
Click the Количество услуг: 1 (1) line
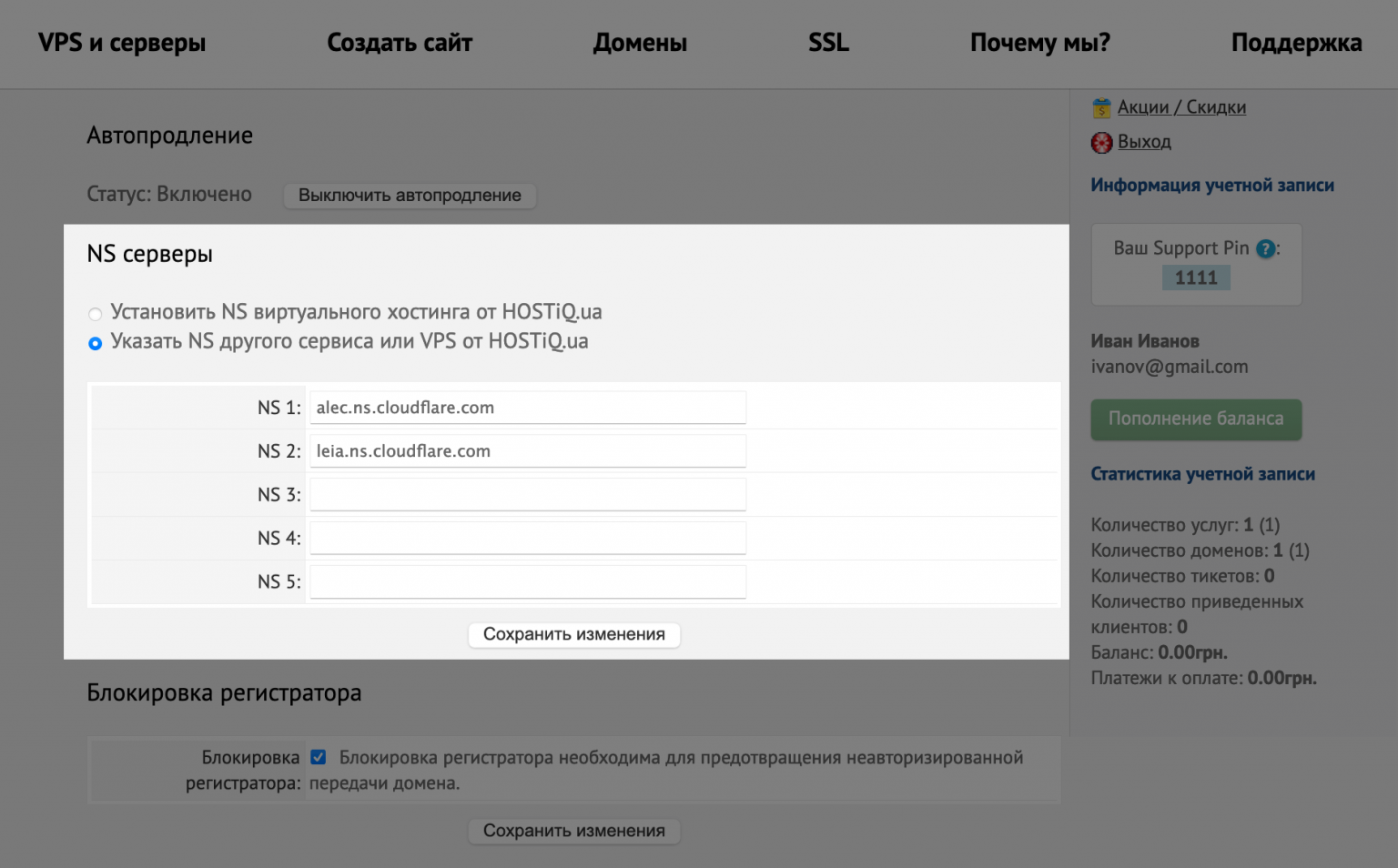pyautogui.click(x=1185, y=525)
